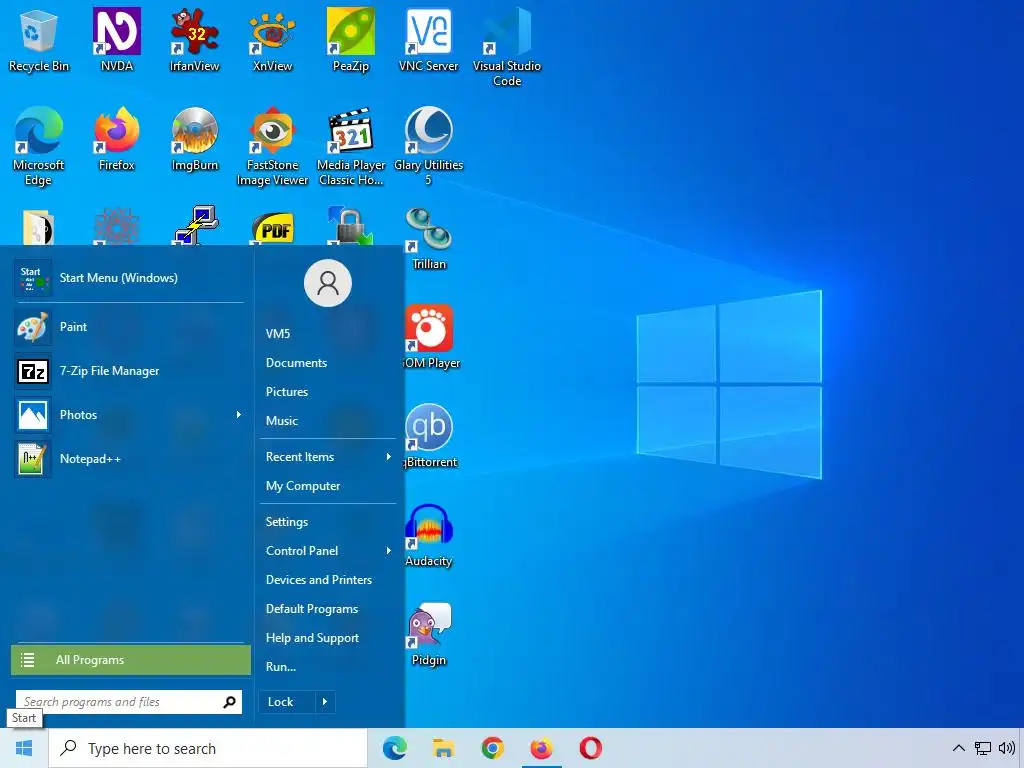Open Documents from the start menu
The height and width of the screenshot is (768, 1024).
[x=296, y=363]
